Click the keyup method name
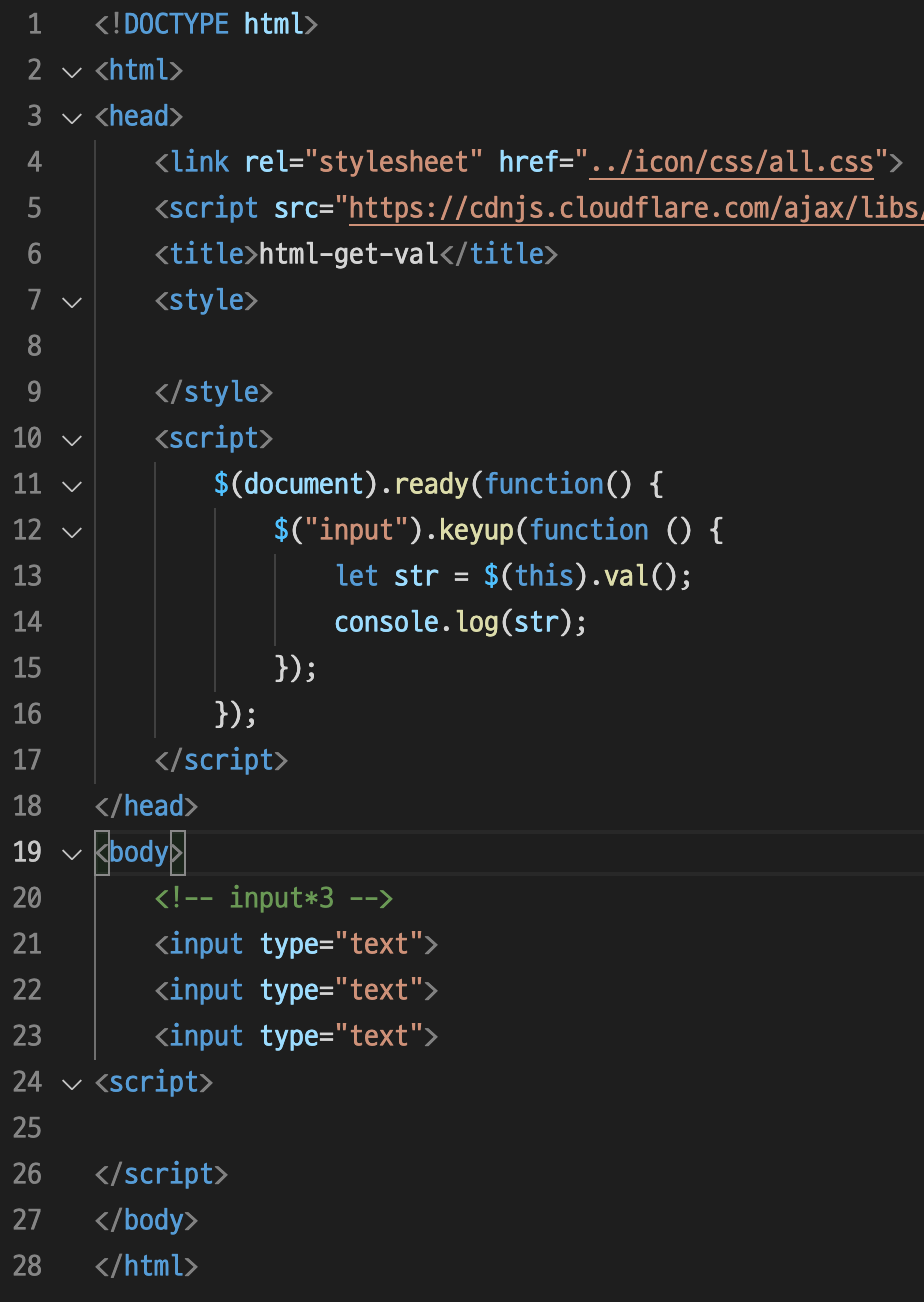Viewport: 924px width, 1302px height. 476,530
